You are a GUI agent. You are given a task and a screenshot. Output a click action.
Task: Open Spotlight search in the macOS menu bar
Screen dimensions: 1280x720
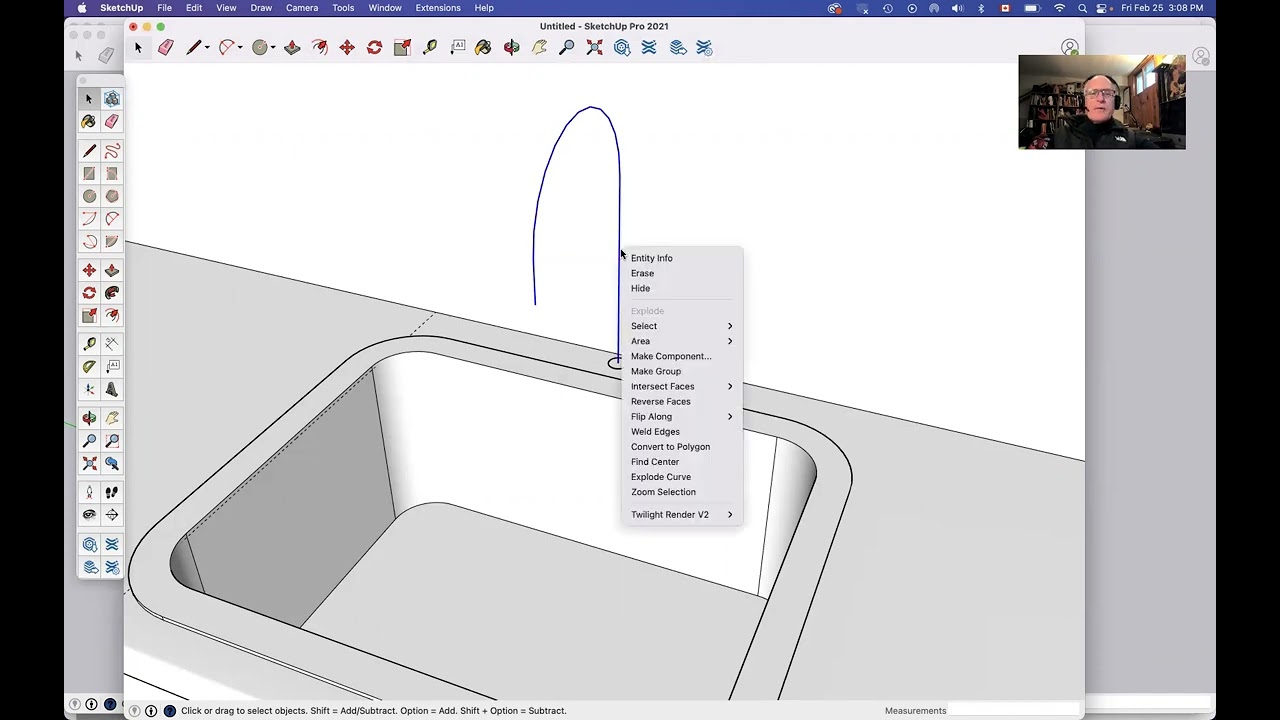pos(1082,8)
